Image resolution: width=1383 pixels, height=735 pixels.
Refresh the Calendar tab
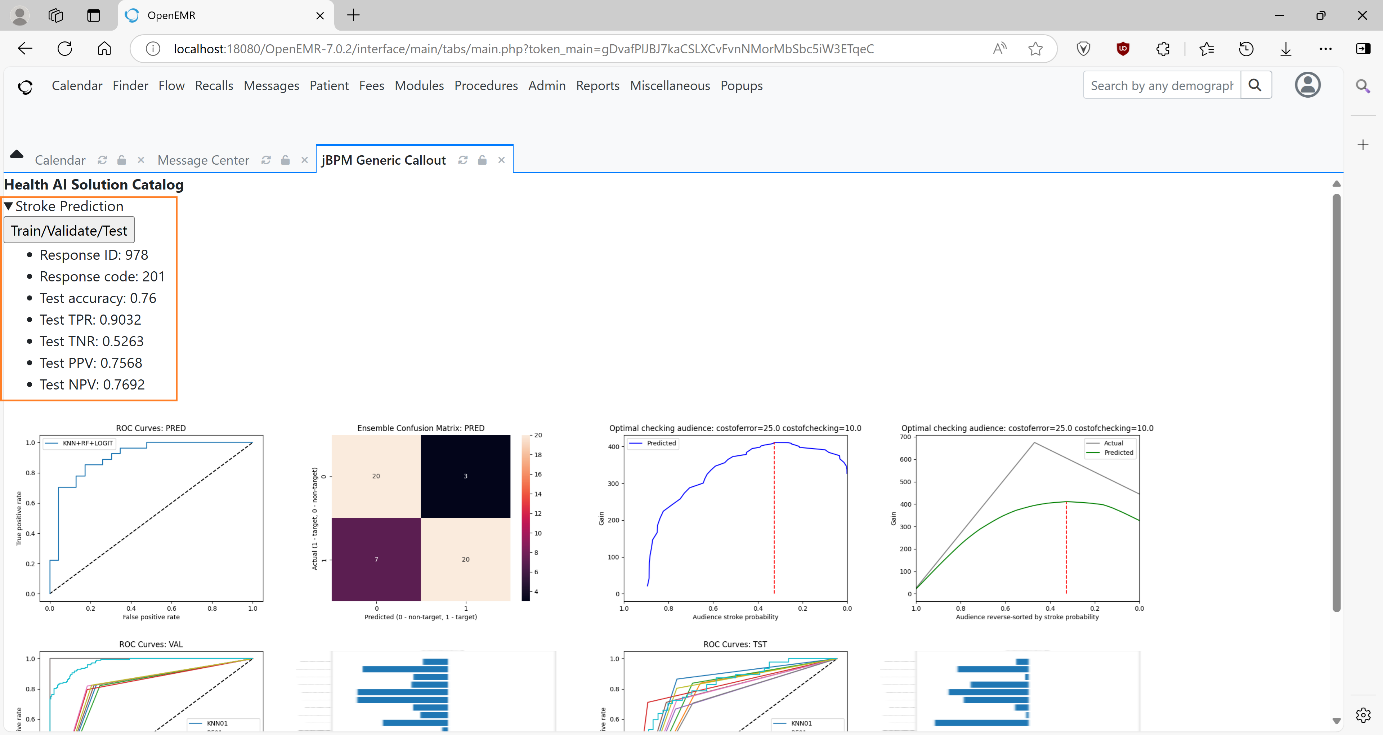[101, 159]
